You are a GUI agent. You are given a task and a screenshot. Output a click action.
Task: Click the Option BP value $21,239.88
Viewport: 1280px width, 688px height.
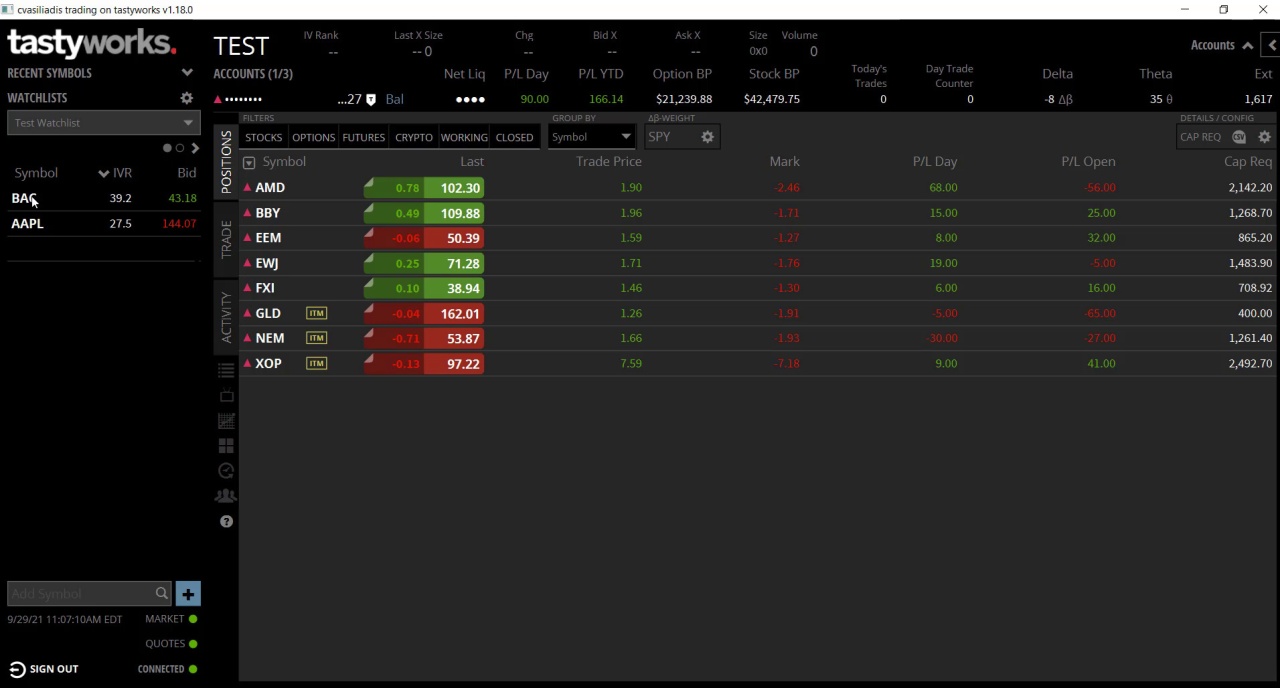pyautogui.click(x=684, y=99)
